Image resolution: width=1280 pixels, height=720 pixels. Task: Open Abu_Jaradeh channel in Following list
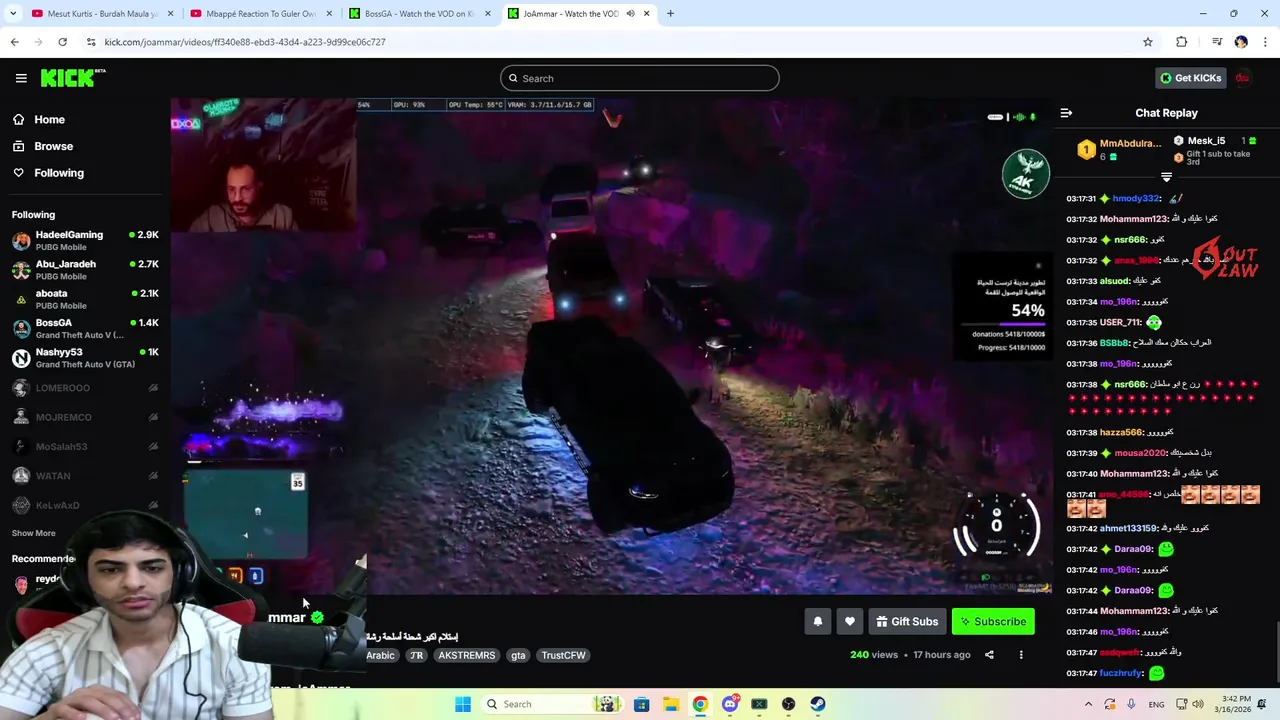[85, 270]
